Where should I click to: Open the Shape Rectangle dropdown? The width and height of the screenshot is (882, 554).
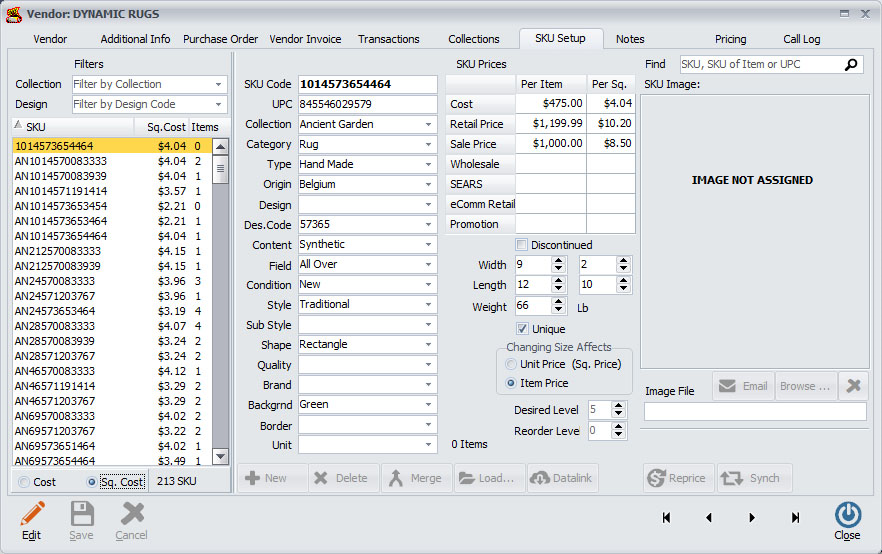click(429, 345)
